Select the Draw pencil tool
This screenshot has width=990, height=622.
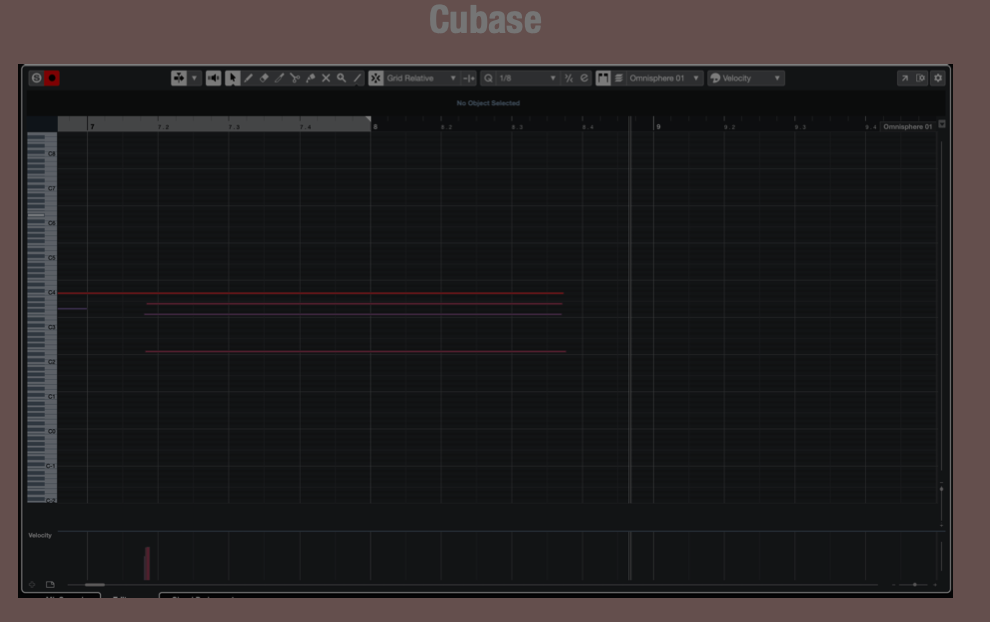pos(248,78)
